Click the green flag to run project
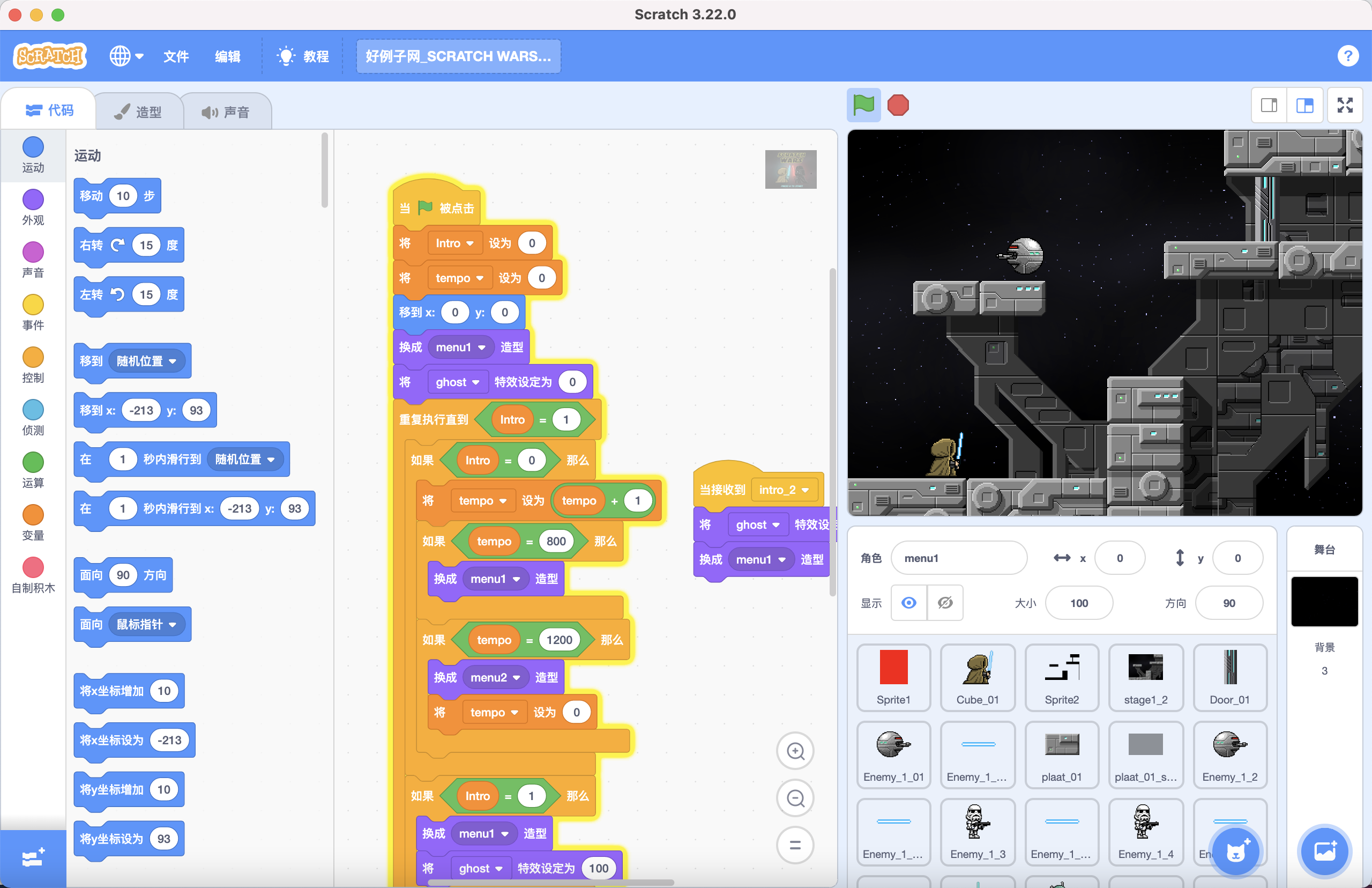The image size is (1372, 888). 863,105
